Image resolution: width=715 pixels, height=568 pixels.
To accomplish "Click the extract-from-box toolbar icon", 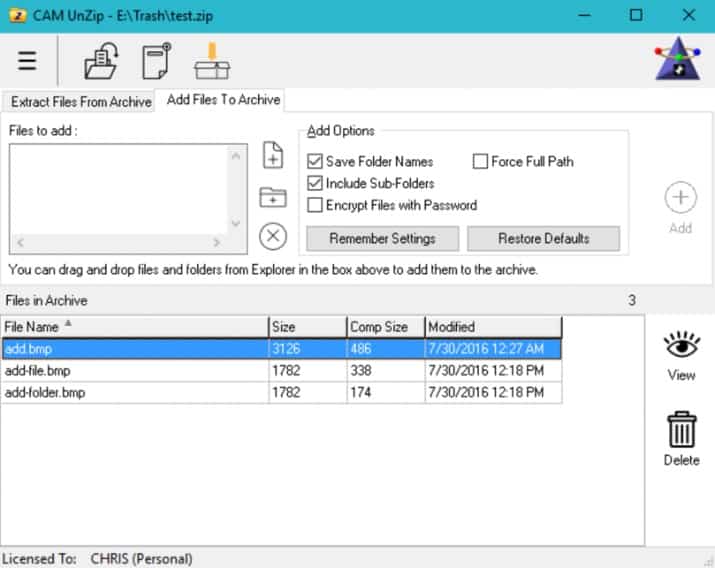I will click(x=212, y=61).
